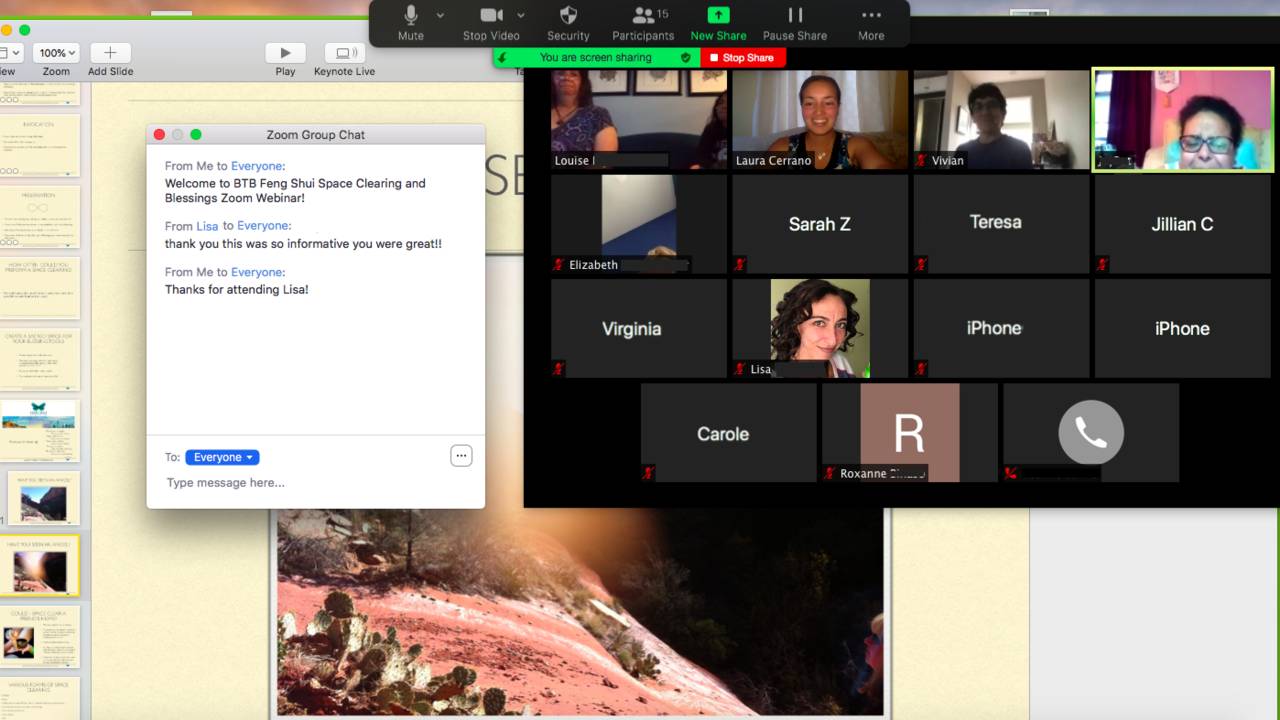This screenshot has height=720, width=1280.
Task: Open the microphone audio options chevron
Action: (441, 15)
